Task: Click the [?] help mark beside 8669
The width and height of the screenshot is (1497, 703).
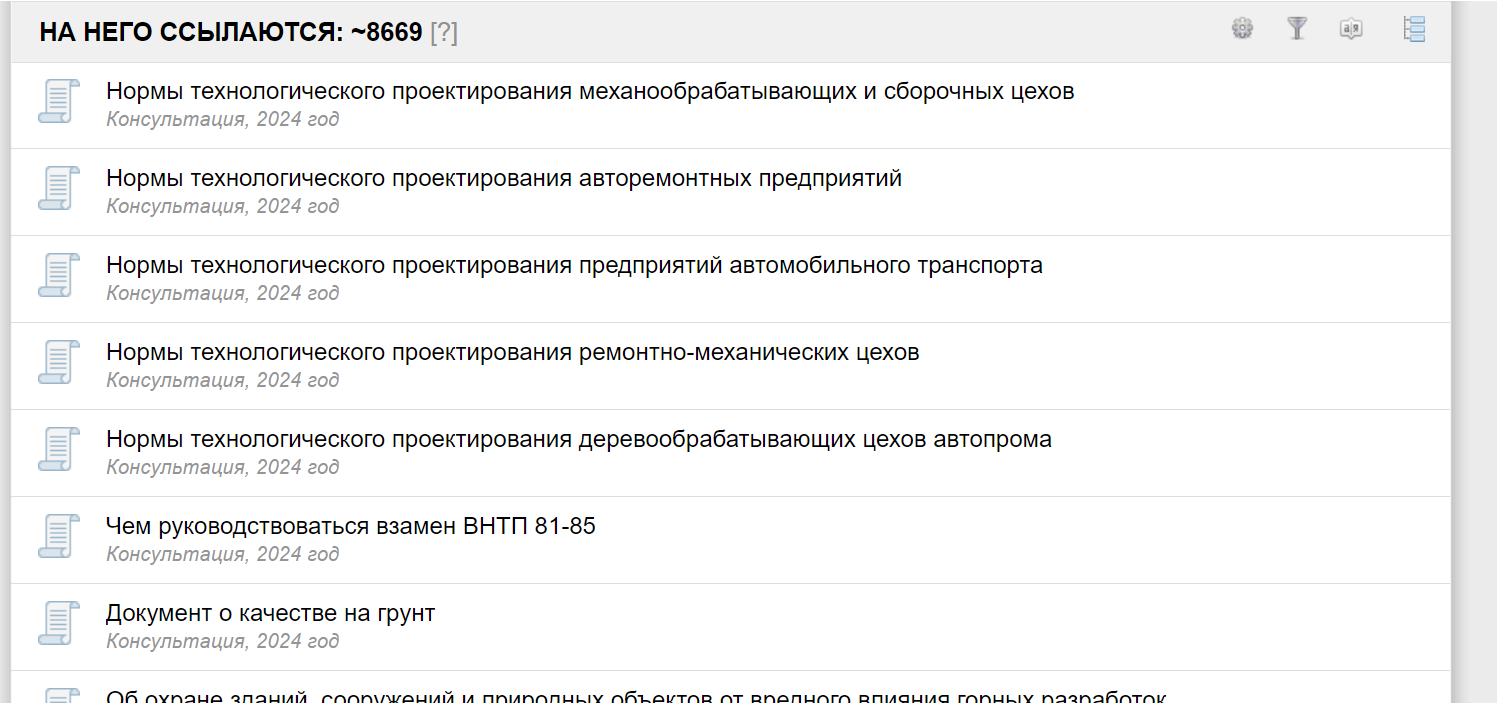Action: [444, 32]
